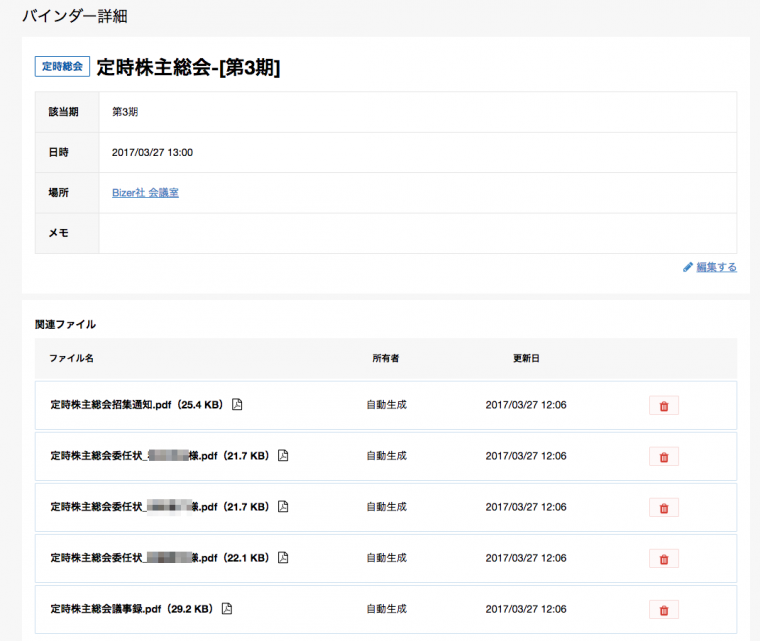This screenshot has width=760, height=641.
Task: Click PDF icon beside the 22.1 KB file
Action: 283,558
